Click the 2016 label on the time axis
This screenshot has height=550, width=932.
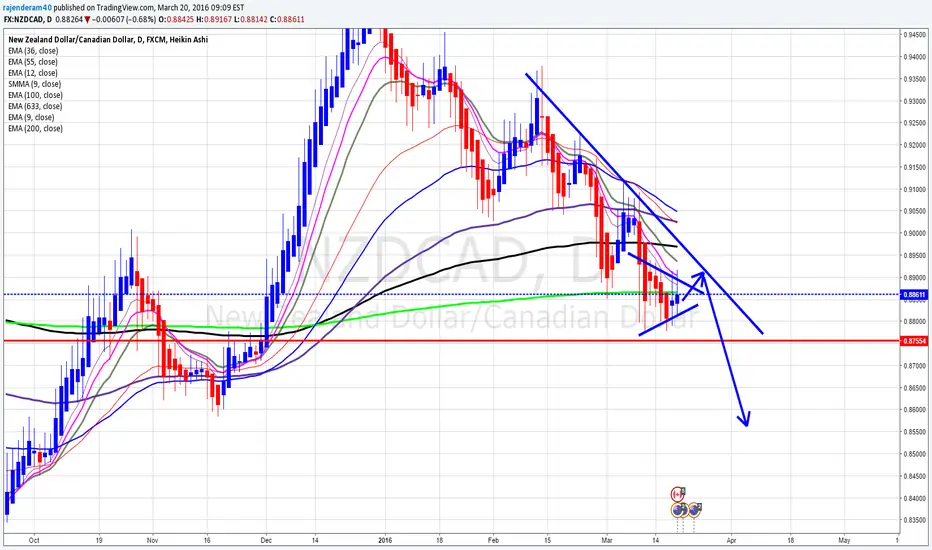click(385, 540)
